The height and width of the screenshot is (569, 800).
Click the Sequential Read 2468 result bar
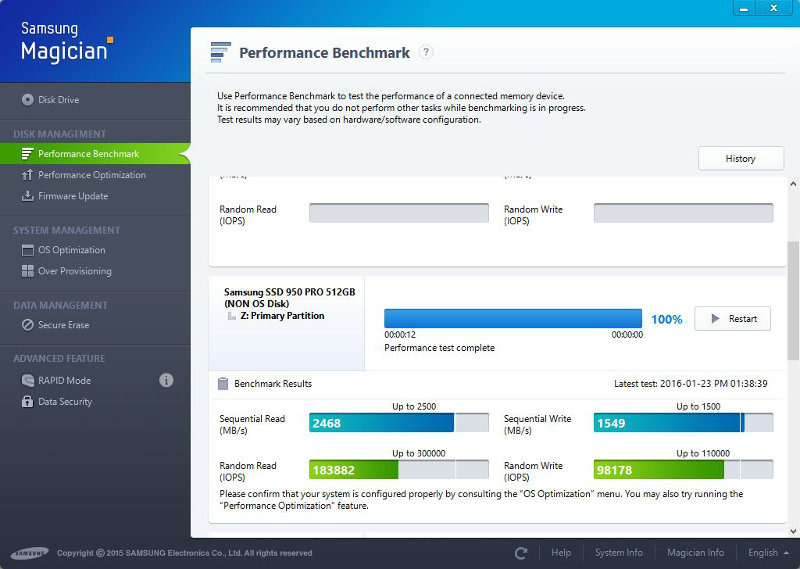click(x=398, y=423)
